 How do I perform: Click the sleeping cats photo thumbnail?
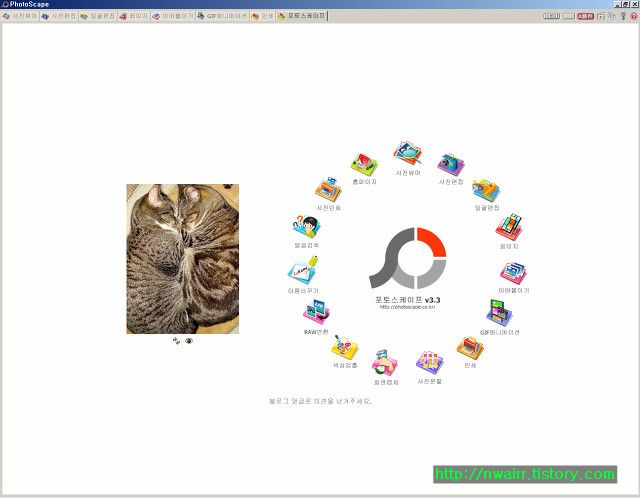(182, 259)
